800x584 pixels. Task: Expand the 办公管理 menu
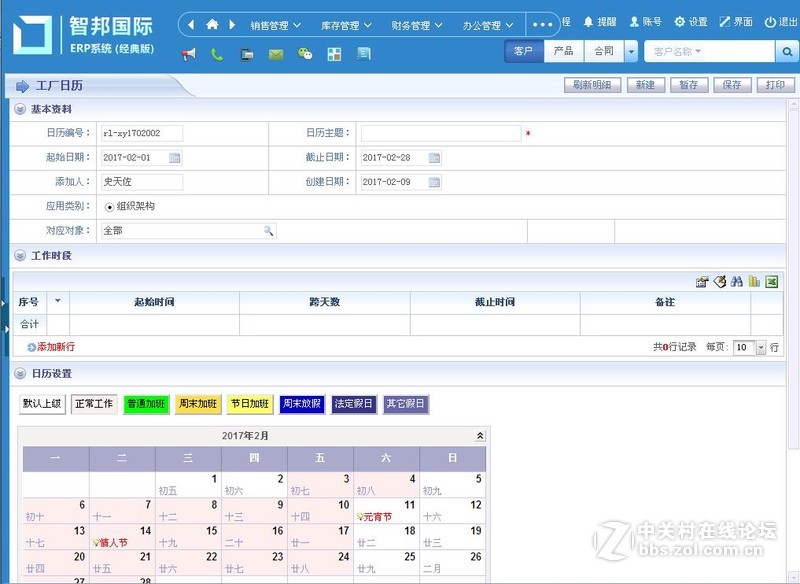488,25
